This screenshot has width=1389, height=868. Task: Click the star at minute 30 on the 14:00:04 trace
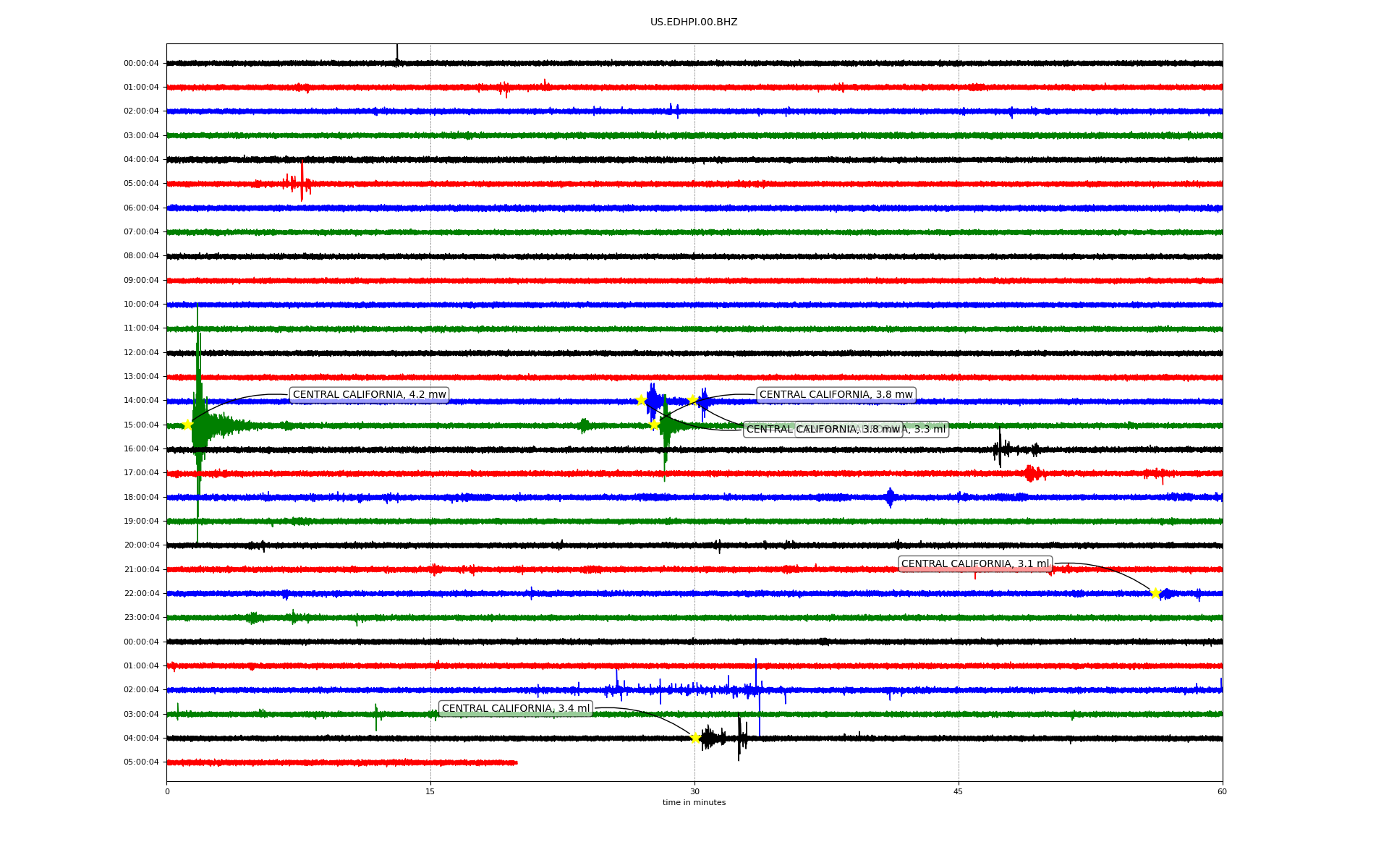(693, 399)
